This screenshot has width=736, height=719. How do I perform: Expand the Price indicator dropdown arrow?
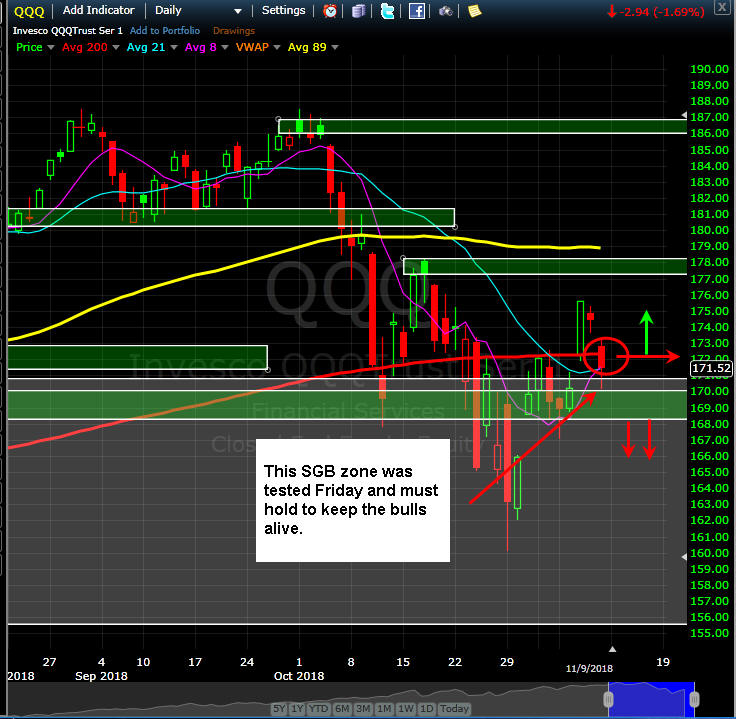click(51, 47)
